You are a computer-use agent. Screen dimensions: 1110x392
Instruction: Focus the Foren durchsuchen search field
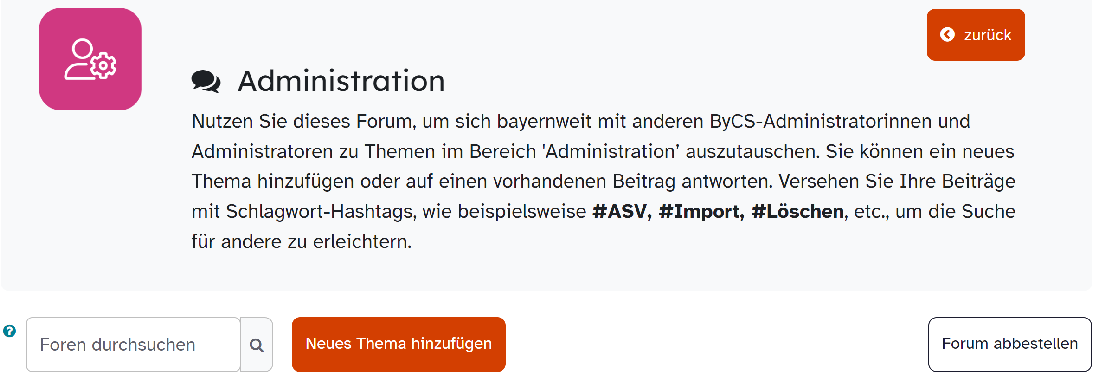pos(134,345)
